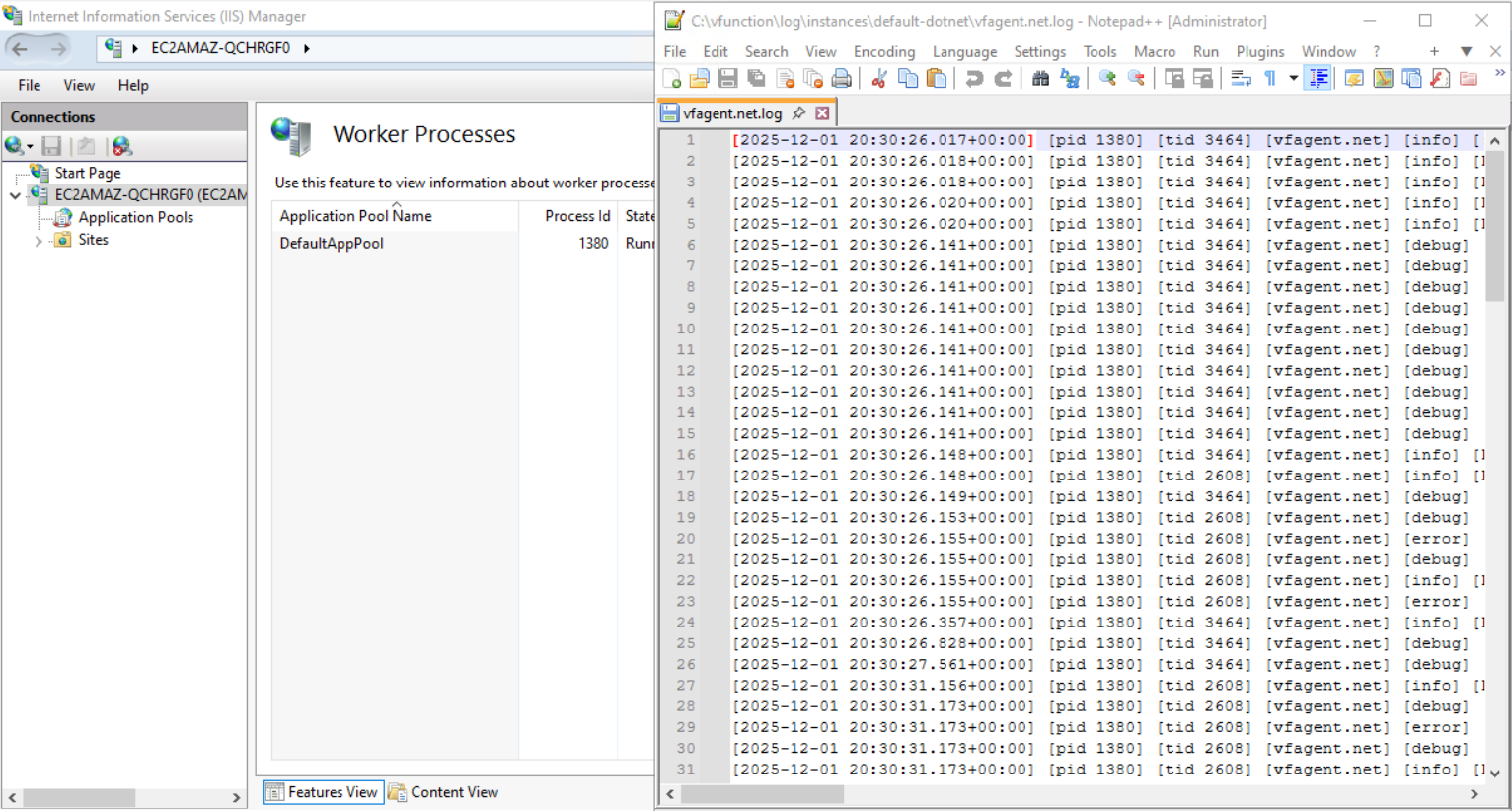Click the Open File folder icon
The image size is (1512, 811).
pos(700,79)
